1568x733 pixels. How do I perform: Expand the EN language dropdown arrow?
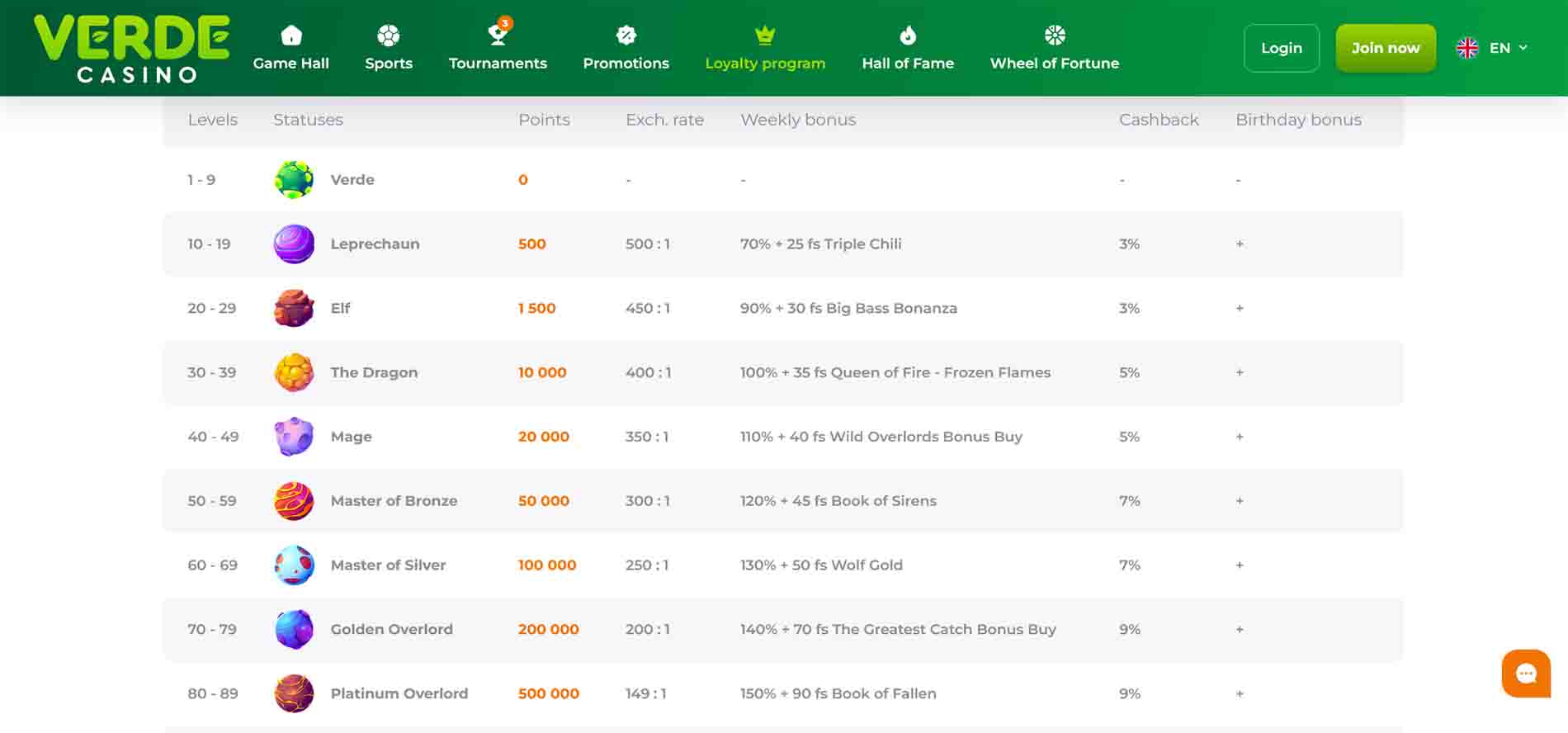pyautogui.click(x=1523, y=48)
